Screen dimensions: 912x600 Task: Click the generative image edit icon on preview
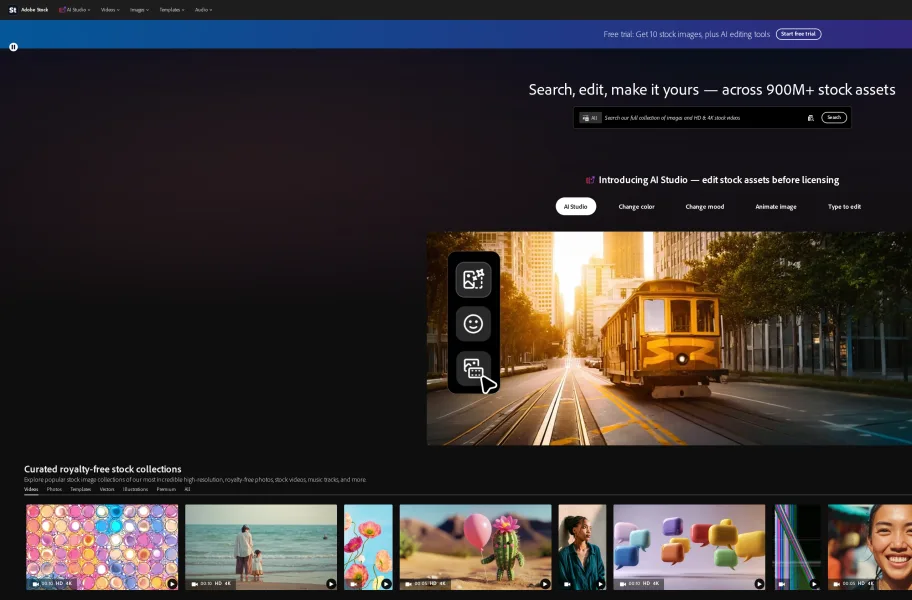(x=473, y=280)
